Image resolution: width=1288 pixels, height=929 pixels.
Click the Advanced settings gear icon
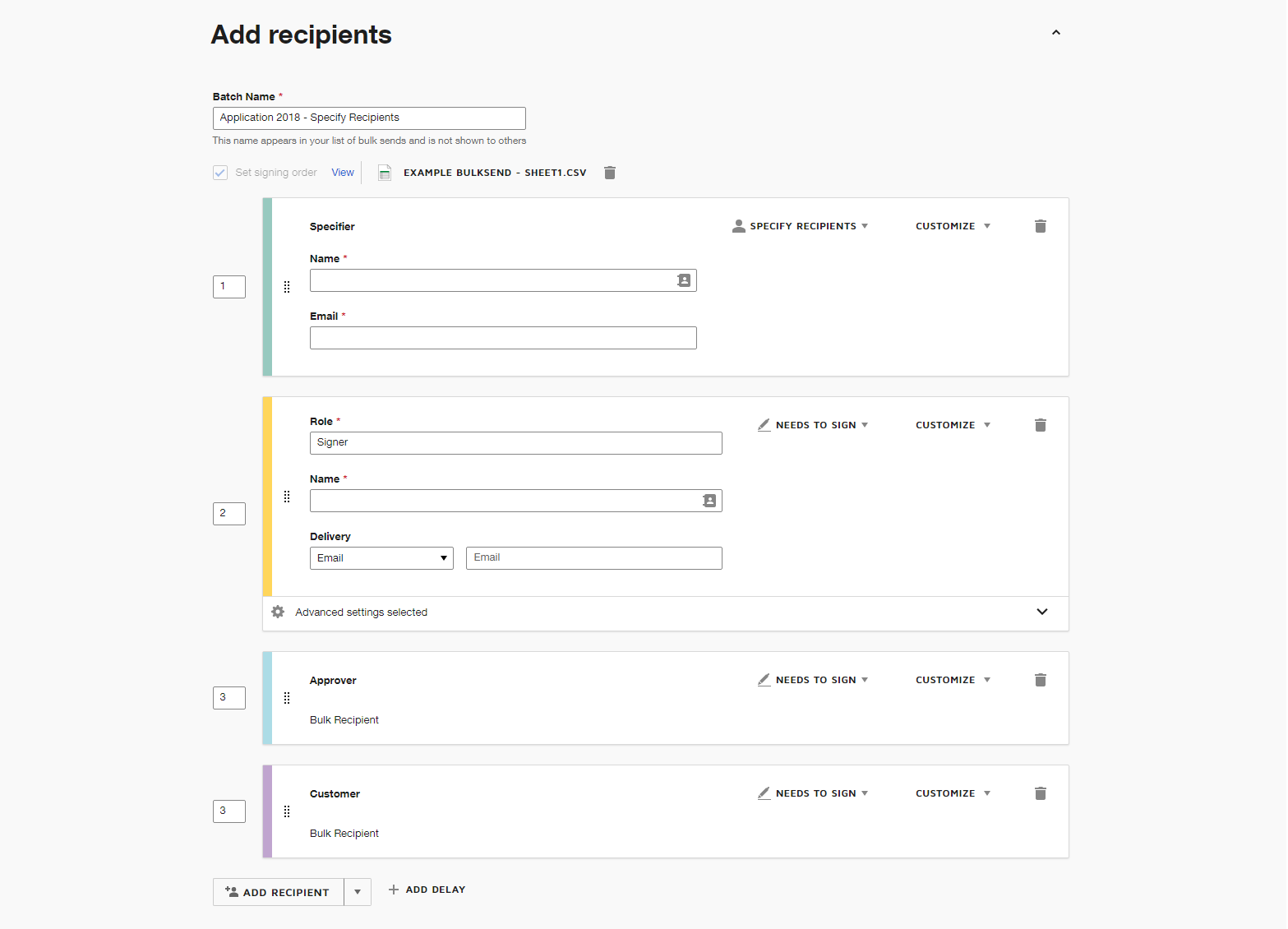pyautogui.click(x=277, y=612)
